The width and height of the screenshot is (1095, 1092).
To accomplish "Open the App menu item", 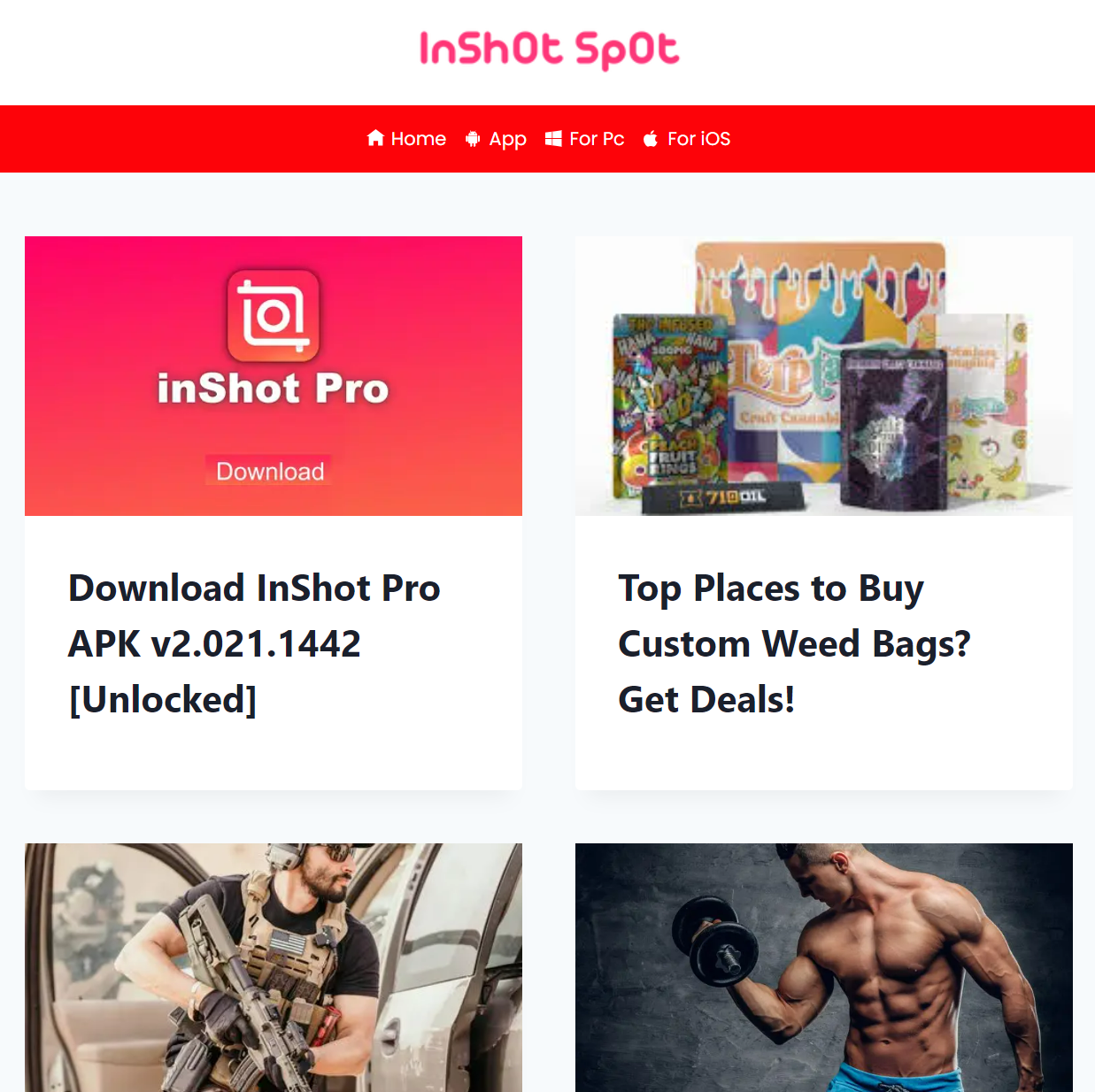I will pos(496,139).
